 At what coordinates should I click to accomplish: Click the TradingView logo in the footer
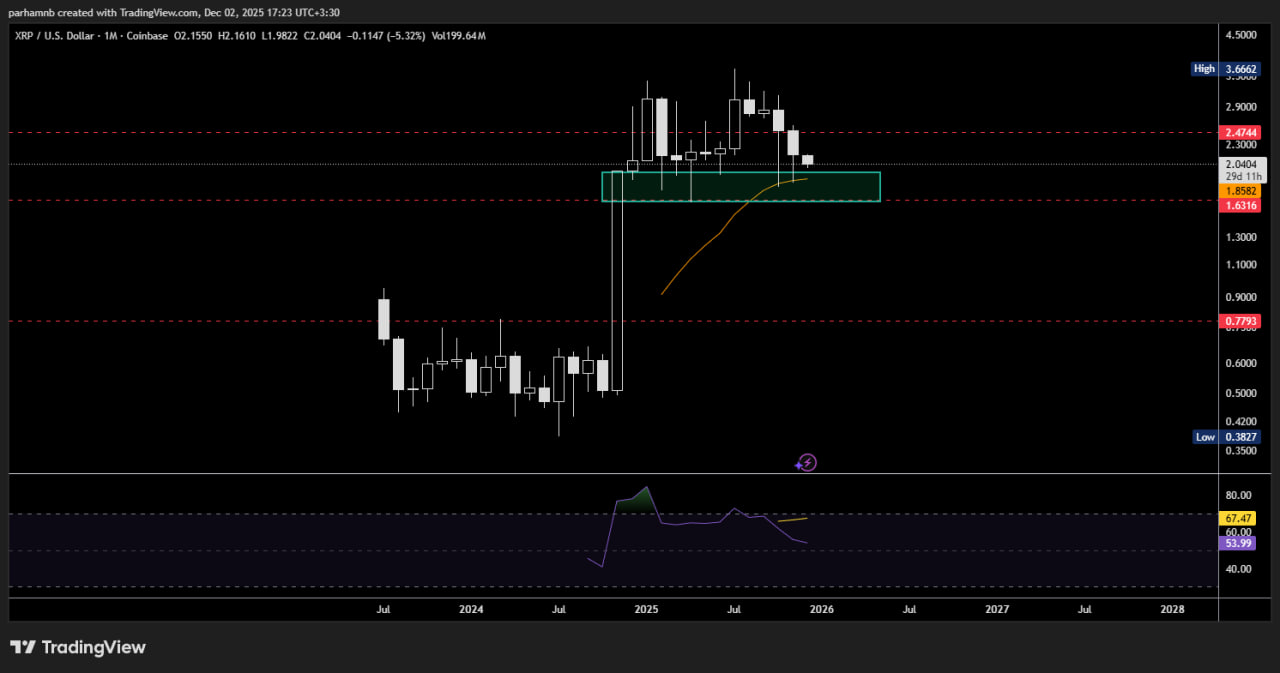(x=78, y=648)
